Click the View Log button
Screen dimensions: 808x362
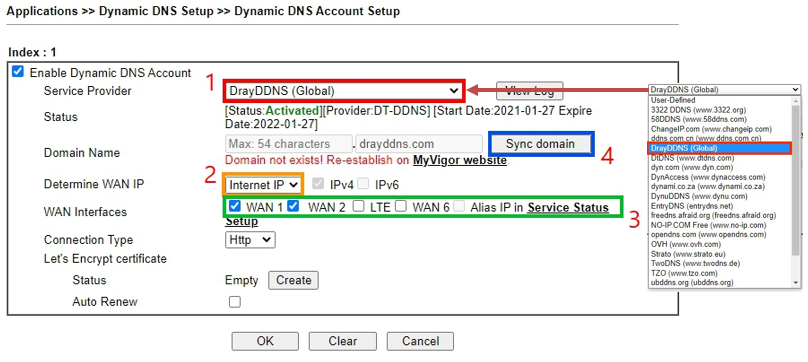click(x=529, y=91)
